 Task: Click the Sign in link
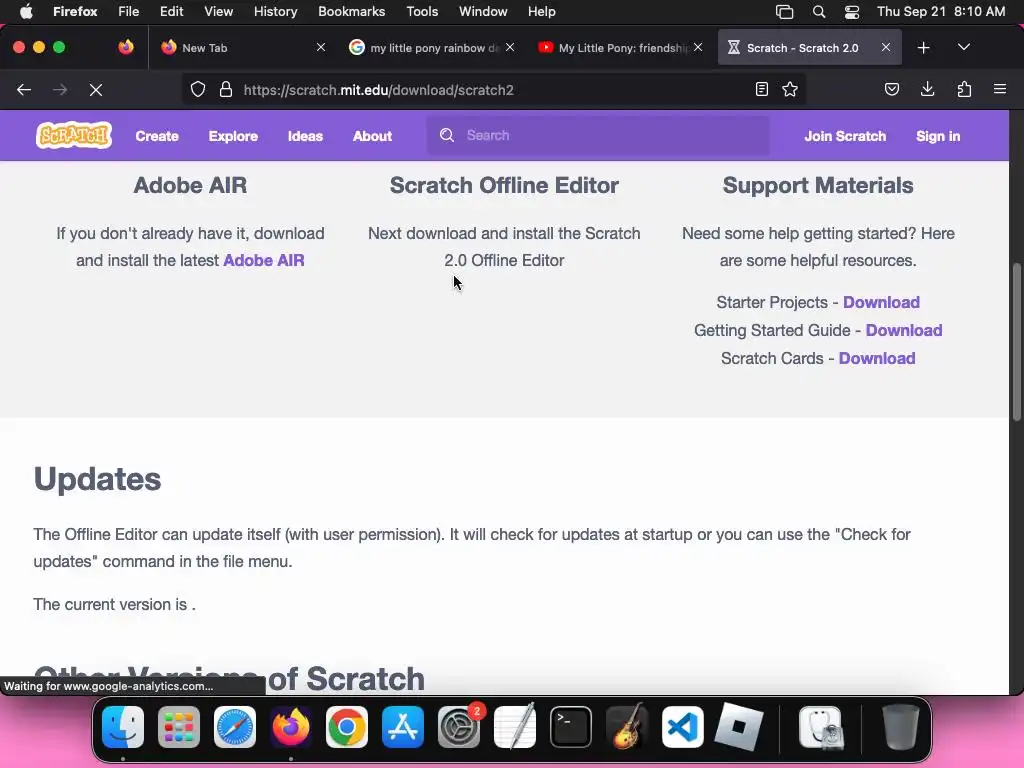(x=938, y=136)
